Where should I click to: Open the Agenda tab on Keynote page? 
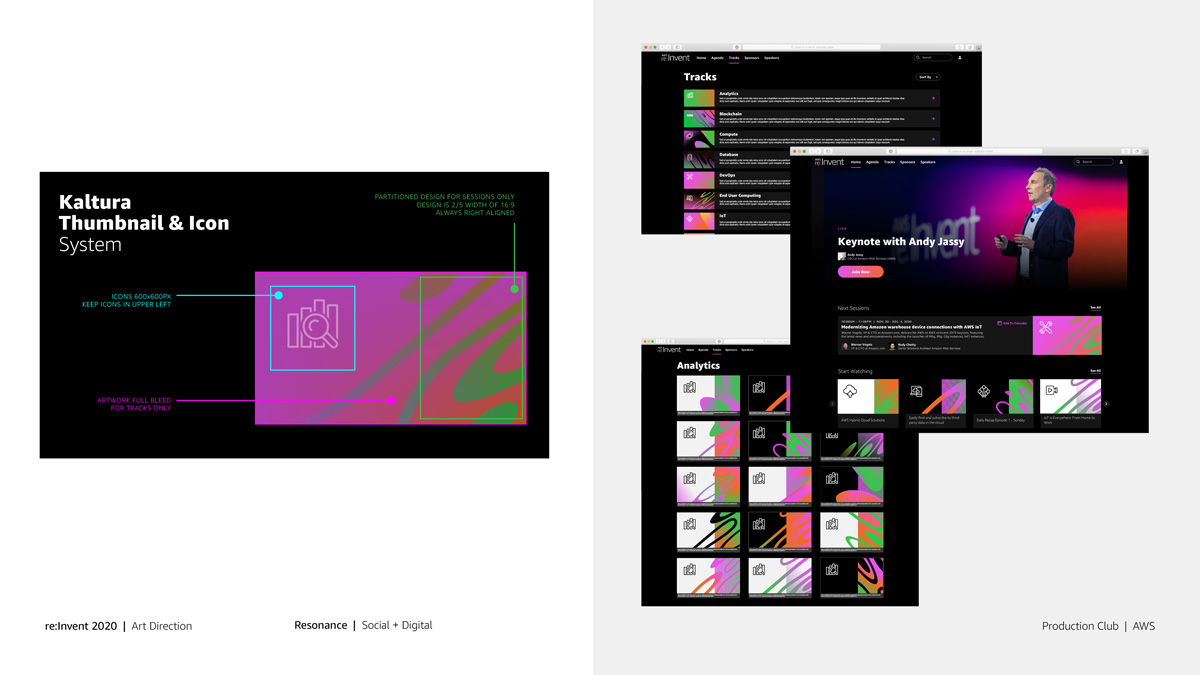tap(872, 162)
